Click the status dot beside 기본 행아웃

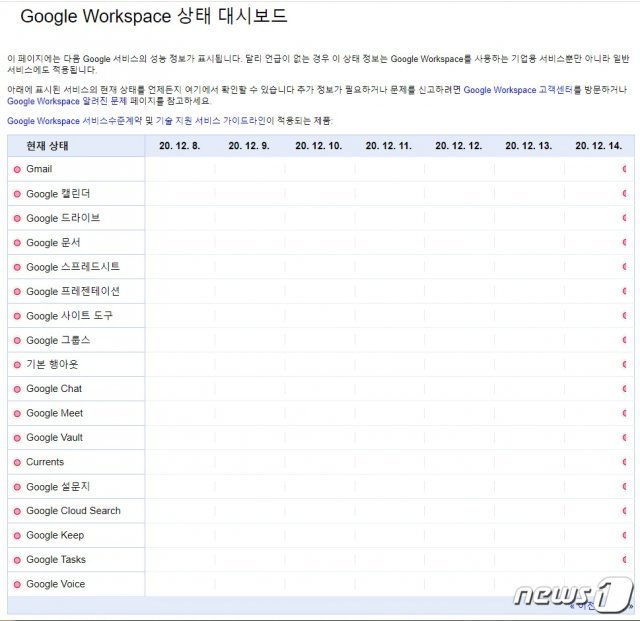(17, 365)
